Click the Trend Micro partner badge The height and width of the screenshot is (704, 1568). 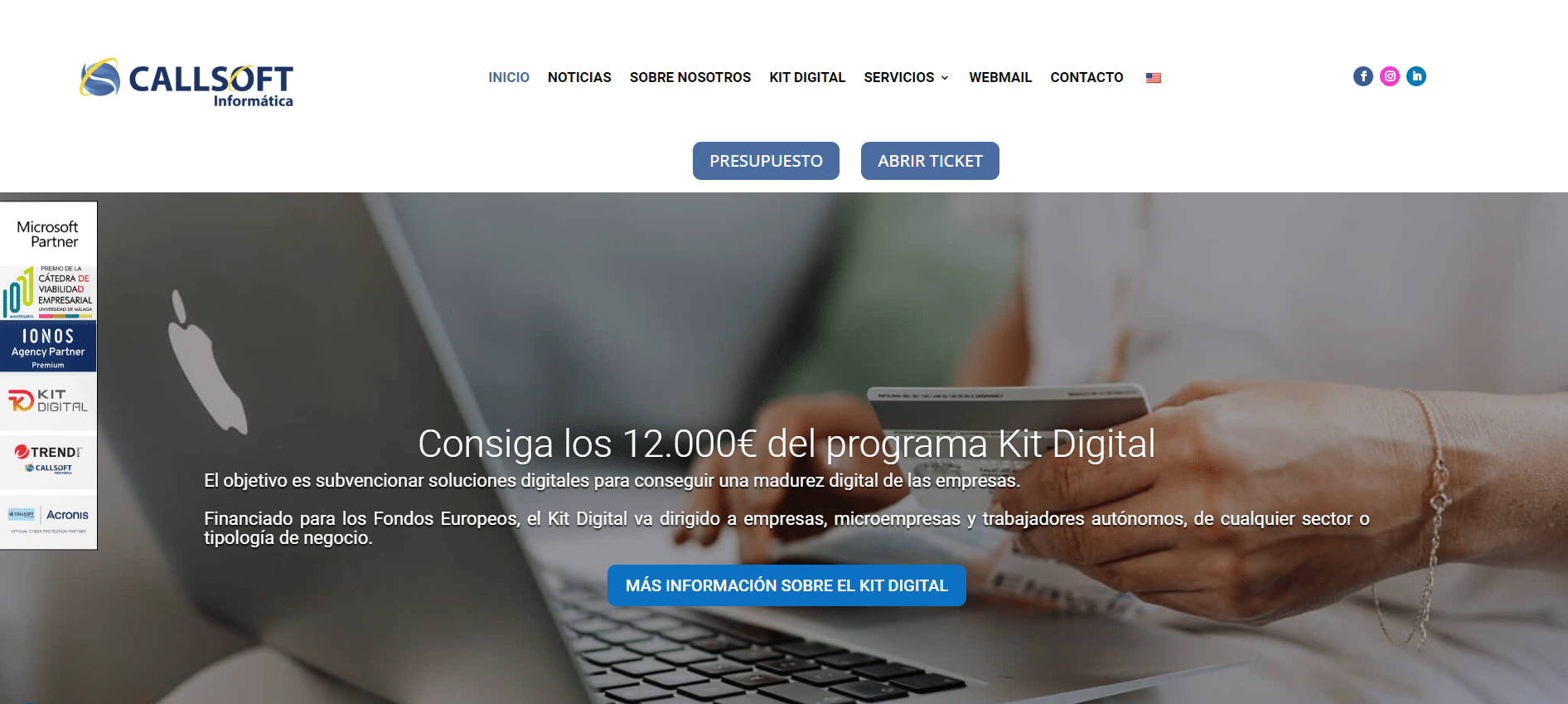tap(48, 460)
